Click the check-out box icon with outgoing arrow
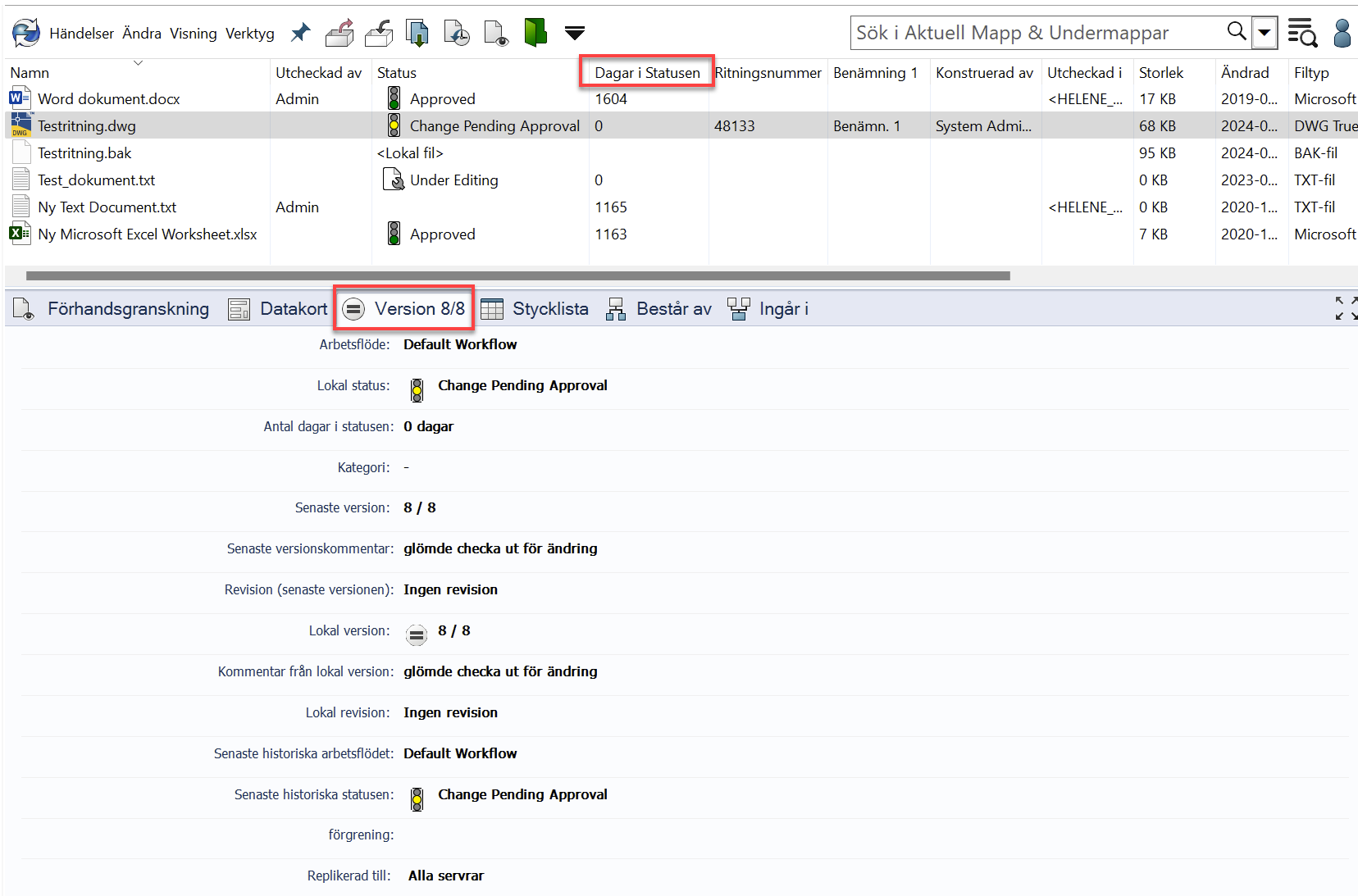Screen dimensions: 1358x896 (339, 33)
